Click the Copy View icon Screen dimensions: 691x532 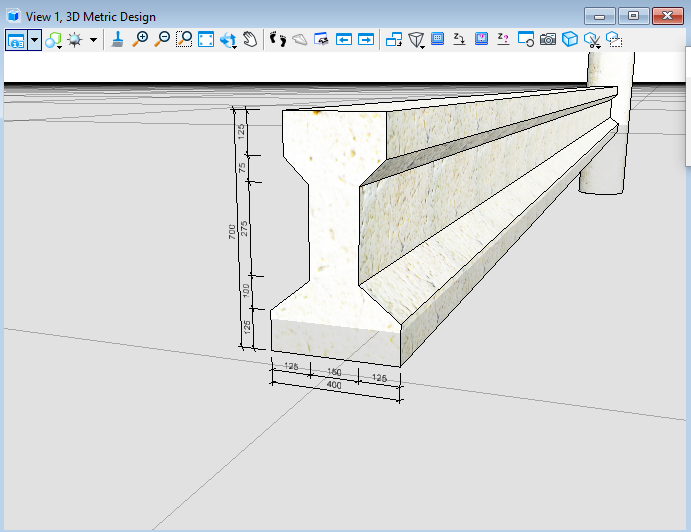point(393,40)
